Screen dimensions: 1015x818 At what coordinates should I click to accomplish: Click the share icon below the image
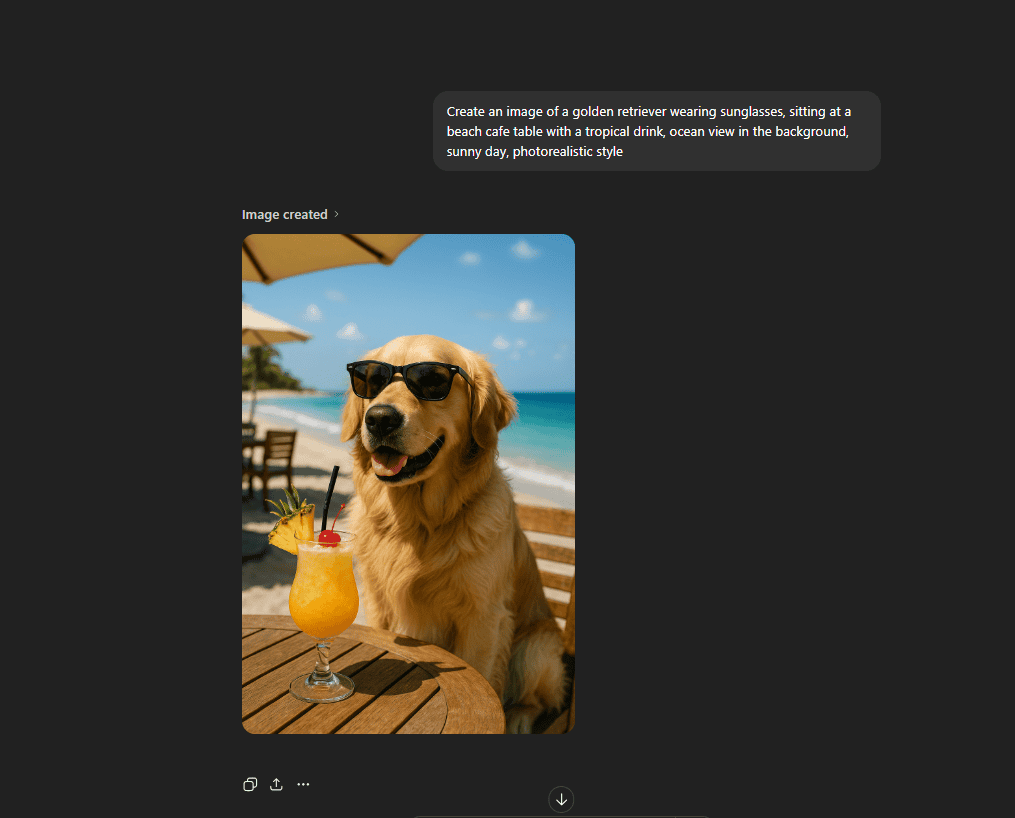[277, 785]
